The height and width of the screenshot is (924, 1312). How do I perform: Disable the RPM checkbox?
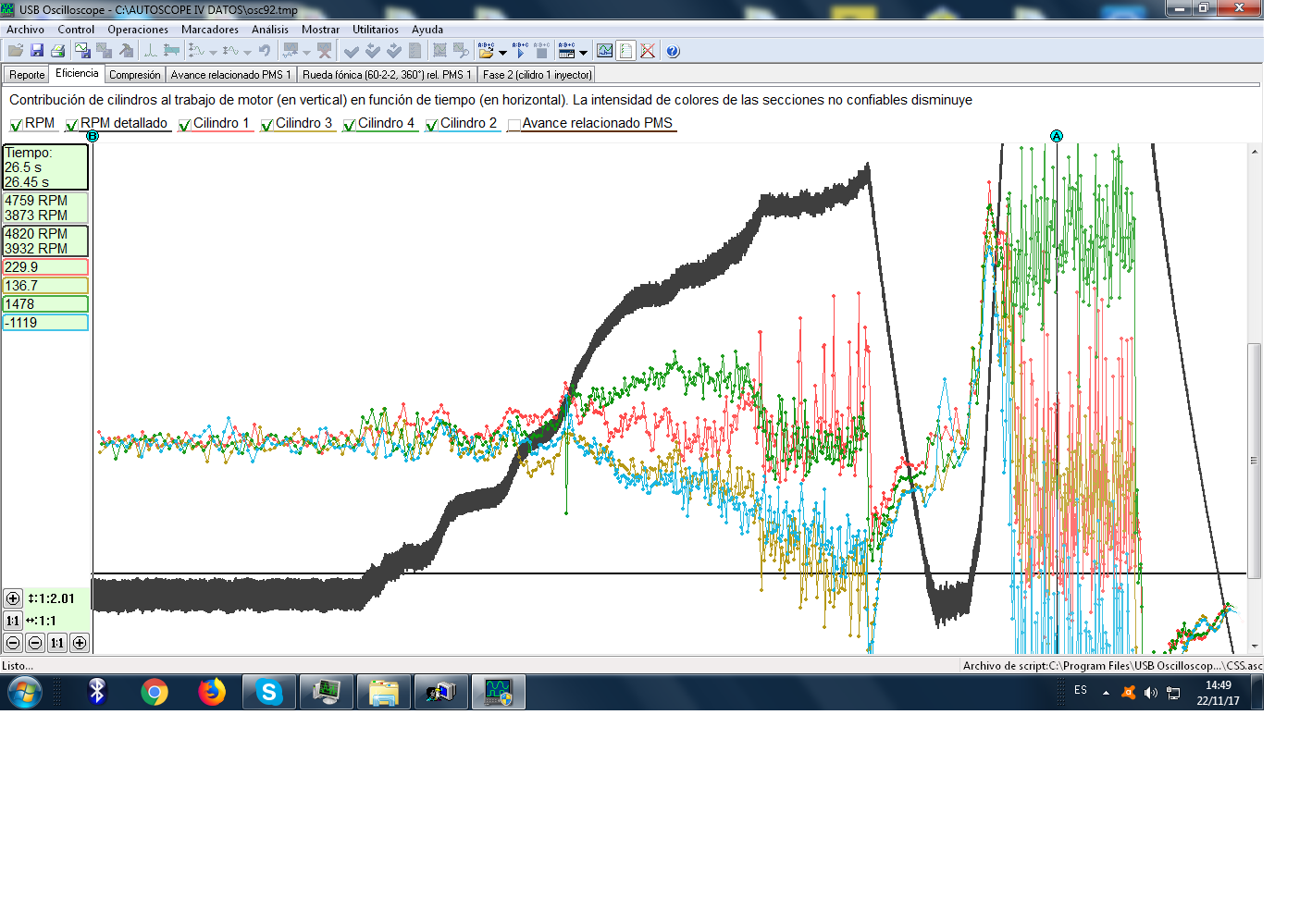pyautogui.click(x=16, y=123)
